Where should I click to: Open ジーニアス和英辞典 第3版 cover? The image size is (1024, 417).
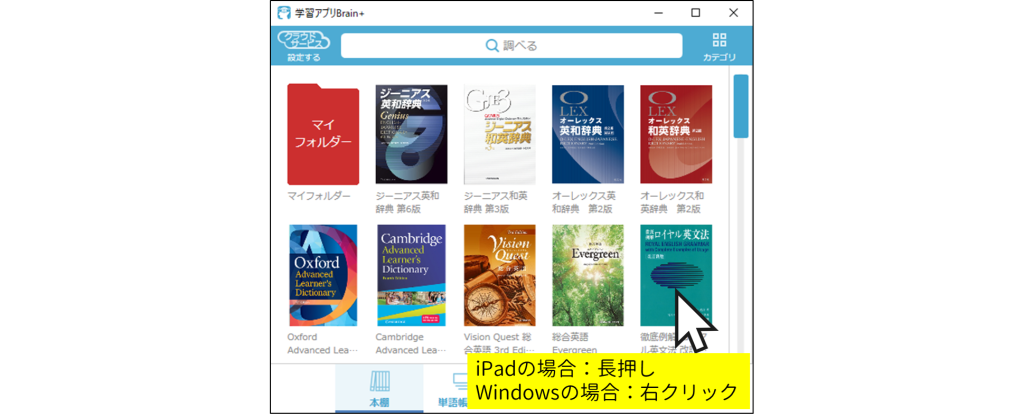(x=500, y=134)
